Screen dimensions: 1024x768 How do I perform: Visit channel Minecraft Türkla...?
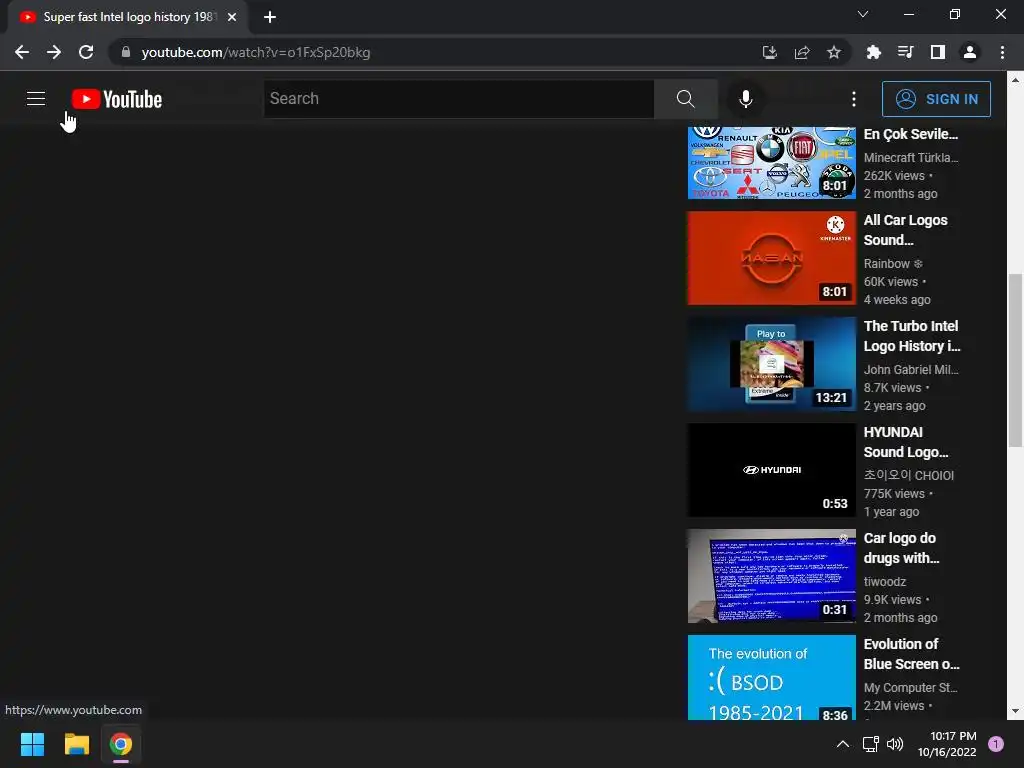click(911, 157)
